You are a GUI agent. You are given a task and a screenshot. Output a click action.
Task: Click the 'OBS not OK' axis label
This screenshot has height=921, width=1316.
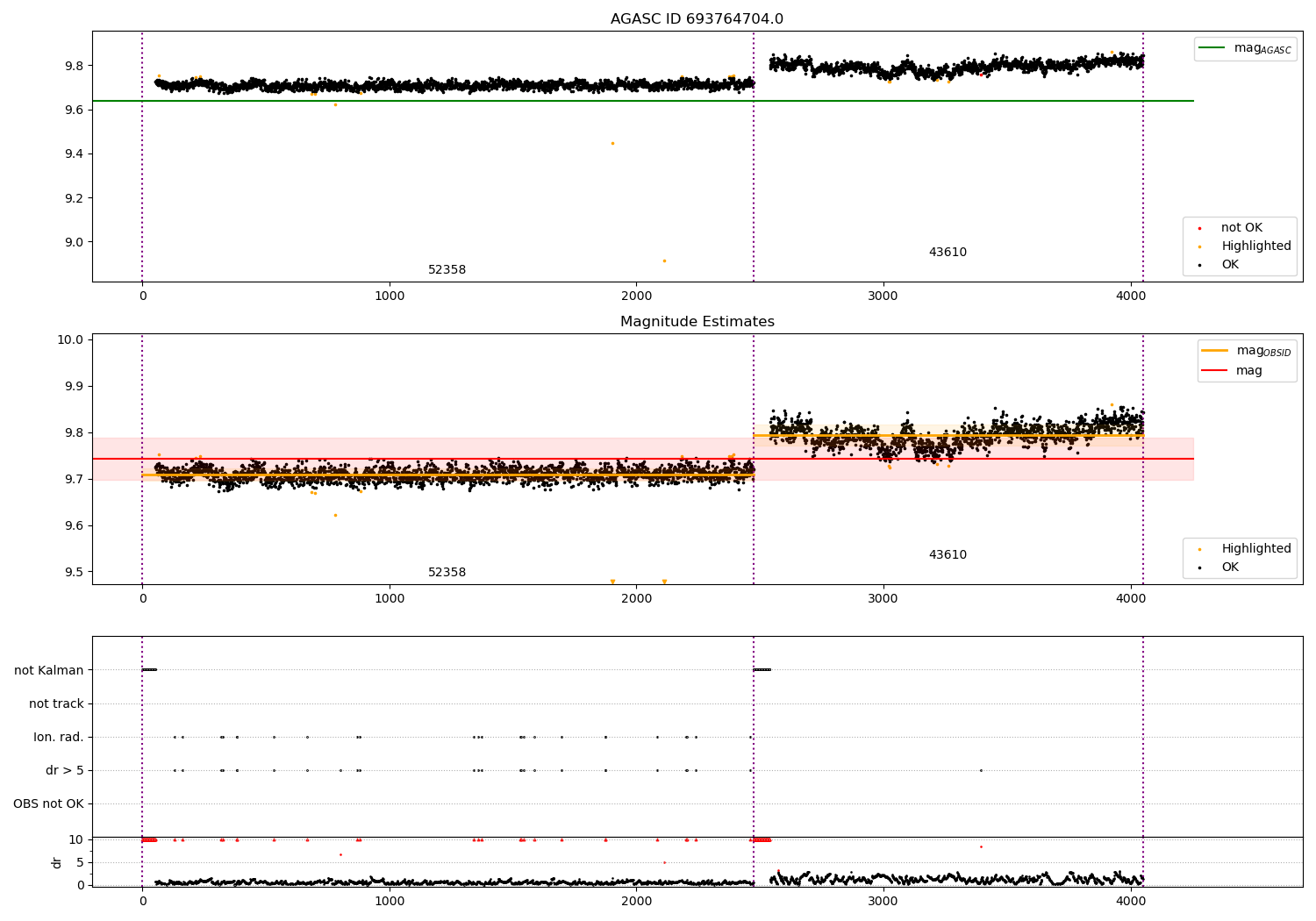tap(48, 803)
